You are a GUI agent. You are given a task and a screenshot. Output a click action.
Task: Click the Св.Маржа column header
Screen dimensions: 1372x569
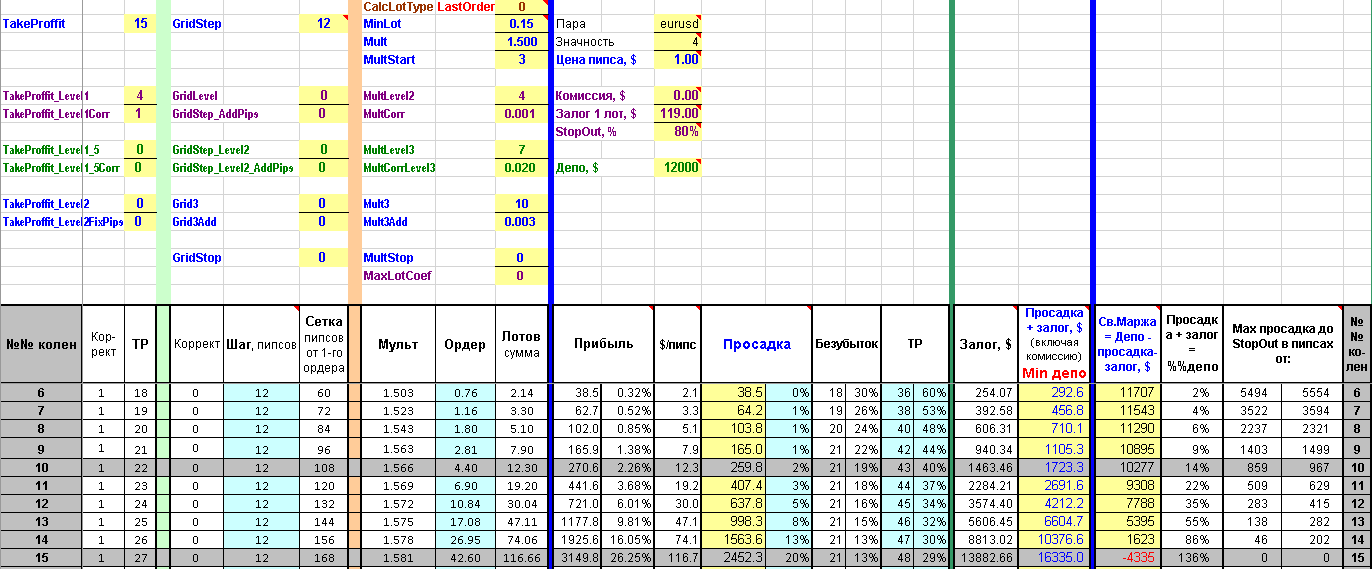(x=1127, y=344)
